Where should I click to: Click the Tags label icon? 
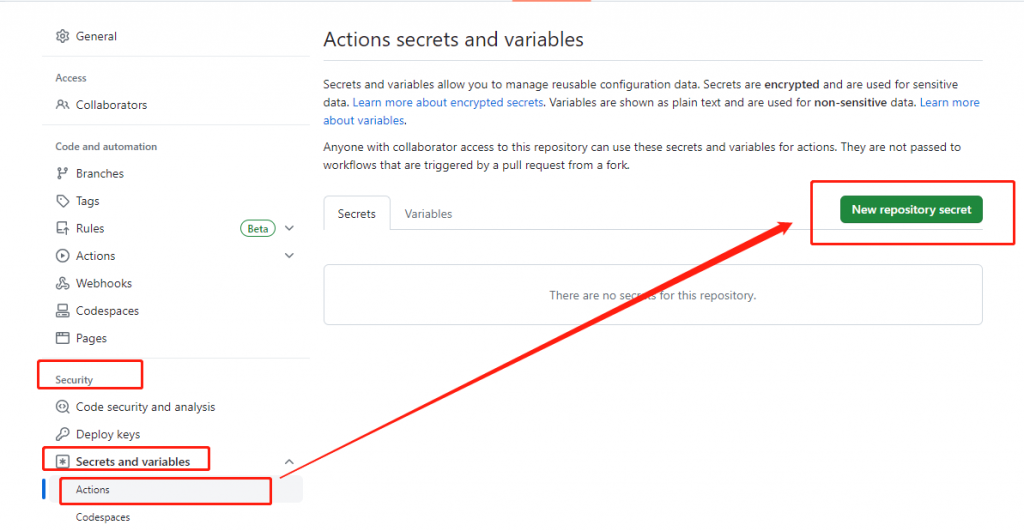(x=62, y=201)
